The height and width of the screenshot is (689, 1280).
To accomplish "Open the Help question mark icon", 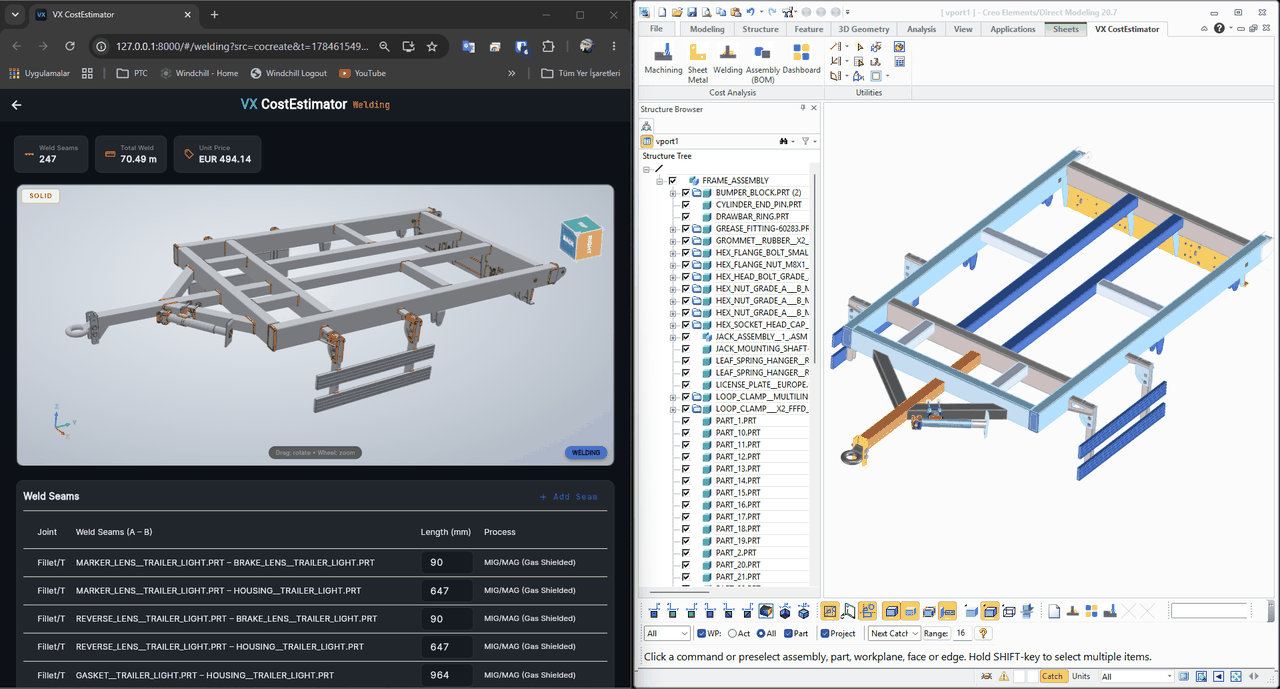I will click(1219, 29).
